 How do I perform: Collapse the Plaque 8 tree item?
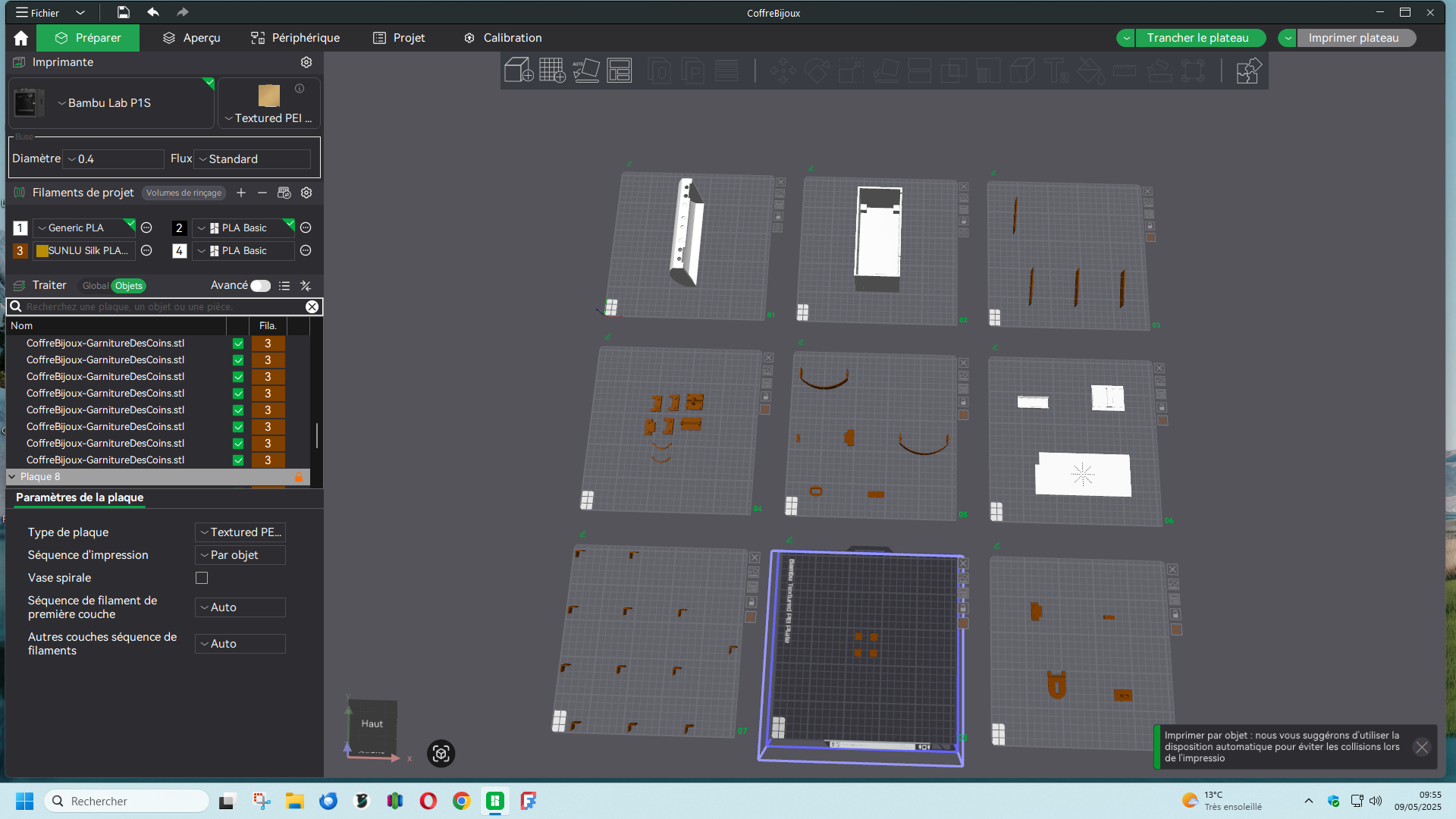(x=12, y=477)
